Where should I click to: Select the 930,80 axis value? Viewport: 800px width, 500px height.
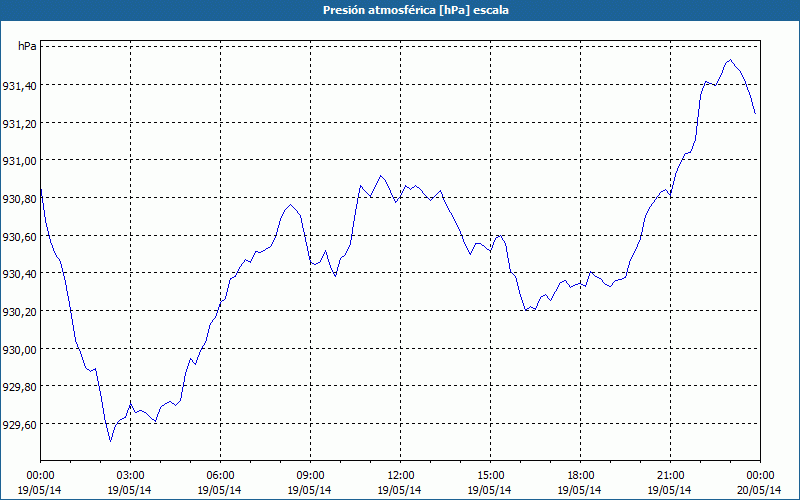(x=19, y=199)
